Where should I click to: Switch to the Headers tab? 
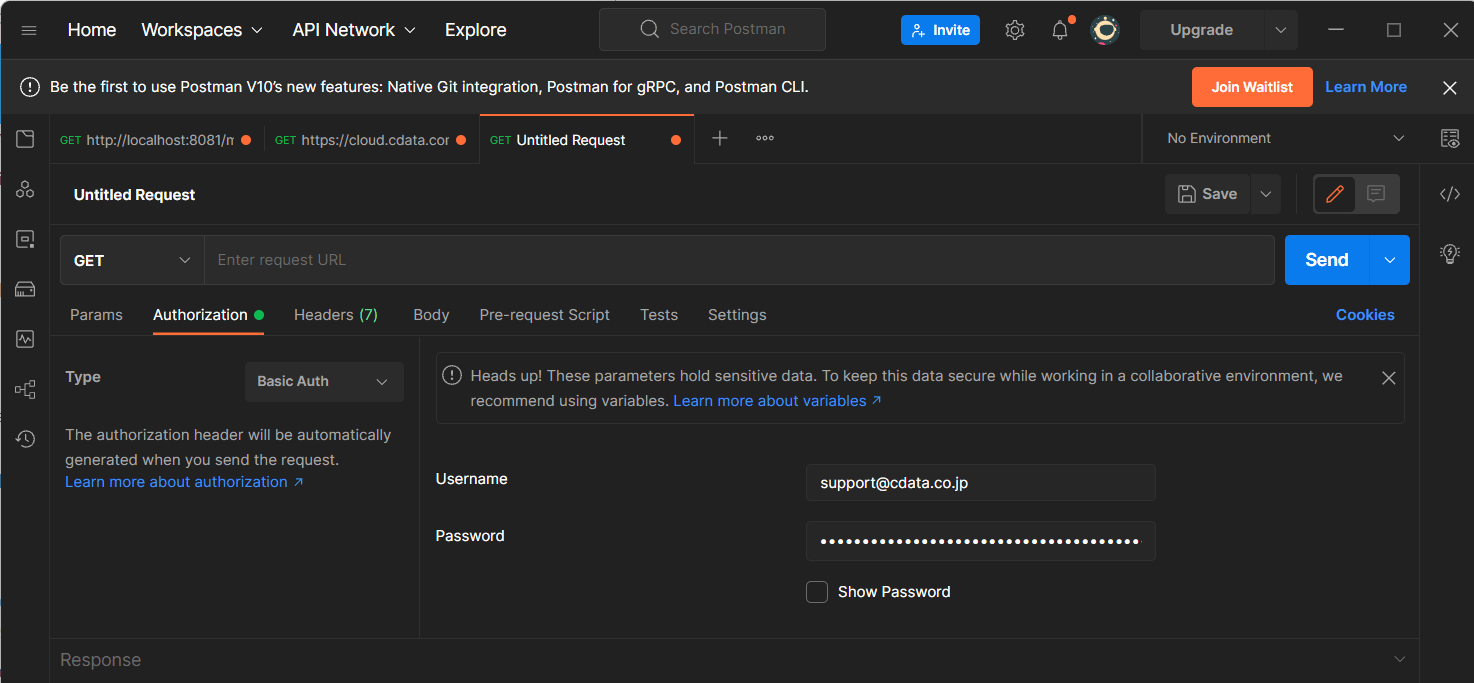click(335, 315)
